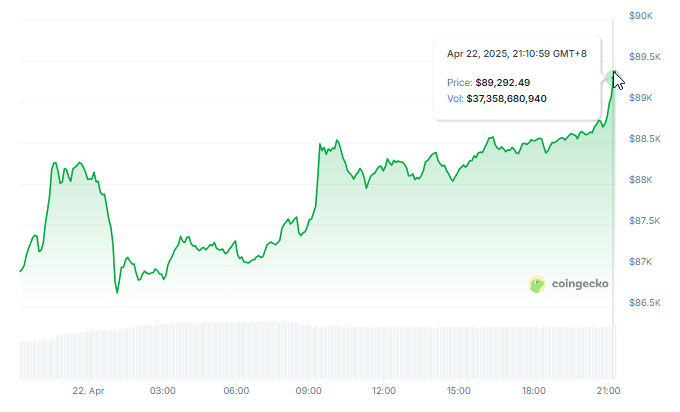Click the volume value $37,358,680,940 in tooltip
The image size is (680, 412).
point(506,98)
